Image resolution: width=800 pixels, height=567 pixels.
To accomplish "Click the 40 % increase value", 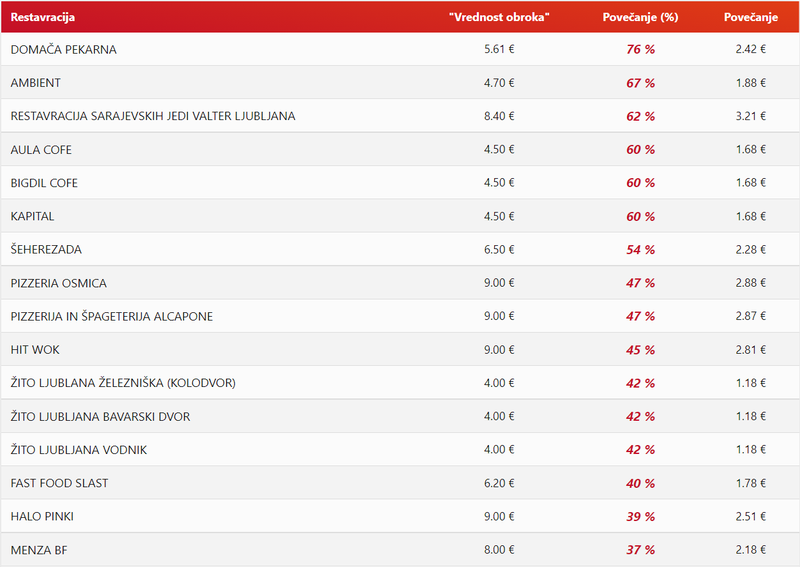I will point(640,483).
